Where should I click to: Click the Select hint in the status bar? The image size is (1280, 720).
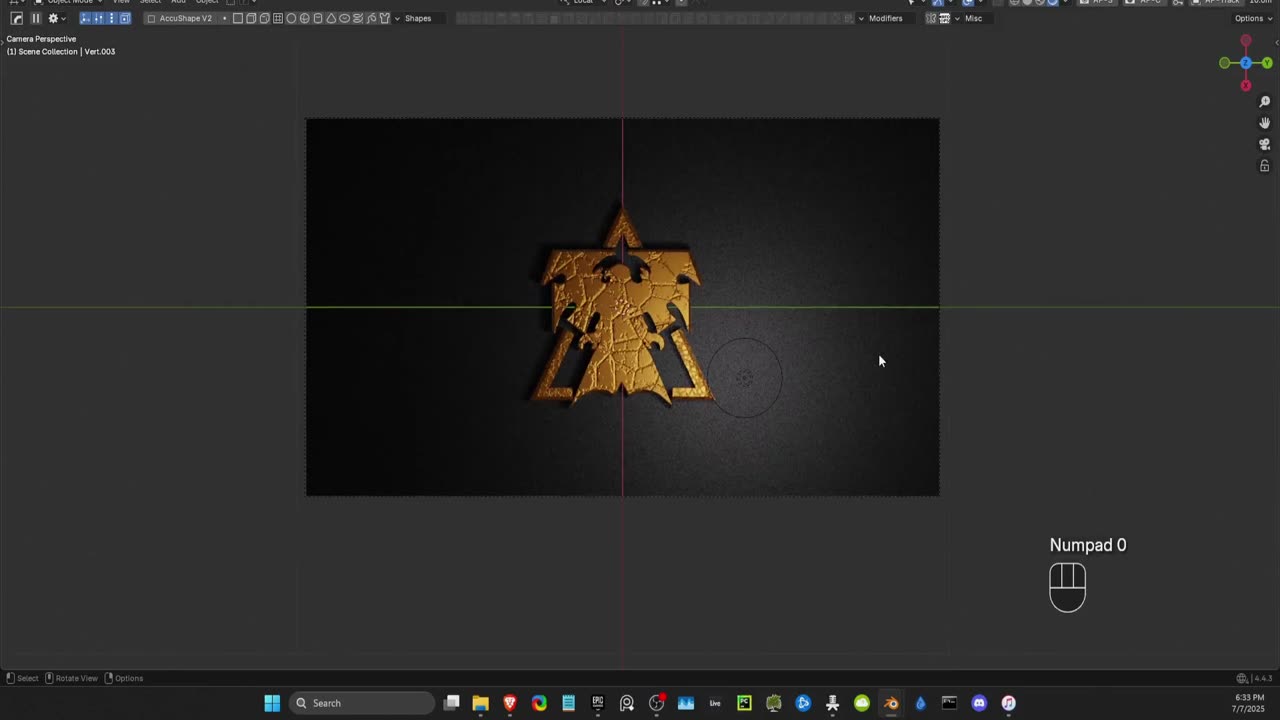click(22, 678)
